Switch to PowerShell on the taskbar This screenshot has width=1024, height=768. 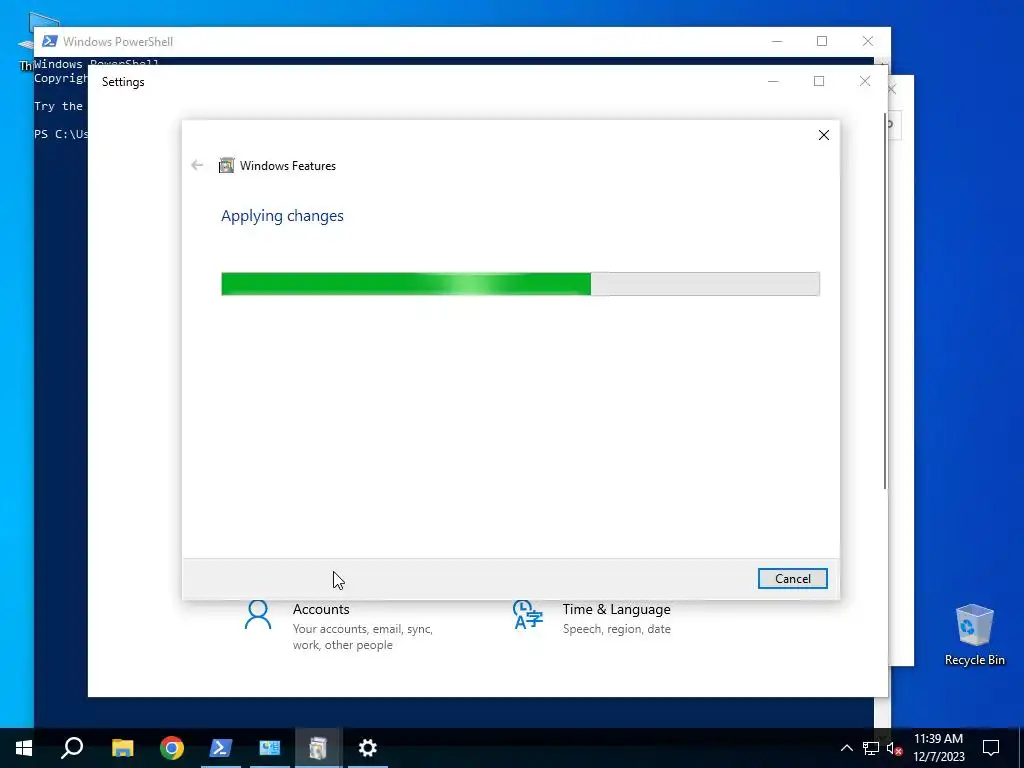pos(221,748)
